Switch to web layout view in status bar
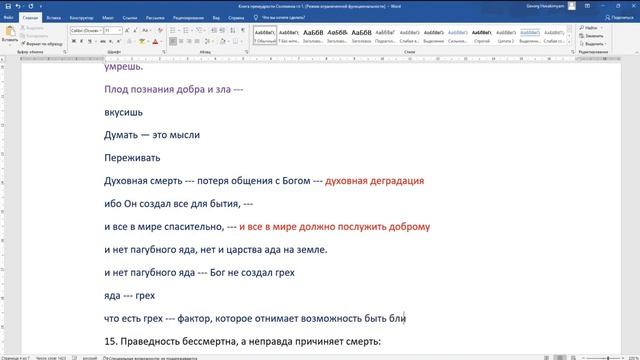Viewport: 640px width, 360px height. [x=573, y=358]
